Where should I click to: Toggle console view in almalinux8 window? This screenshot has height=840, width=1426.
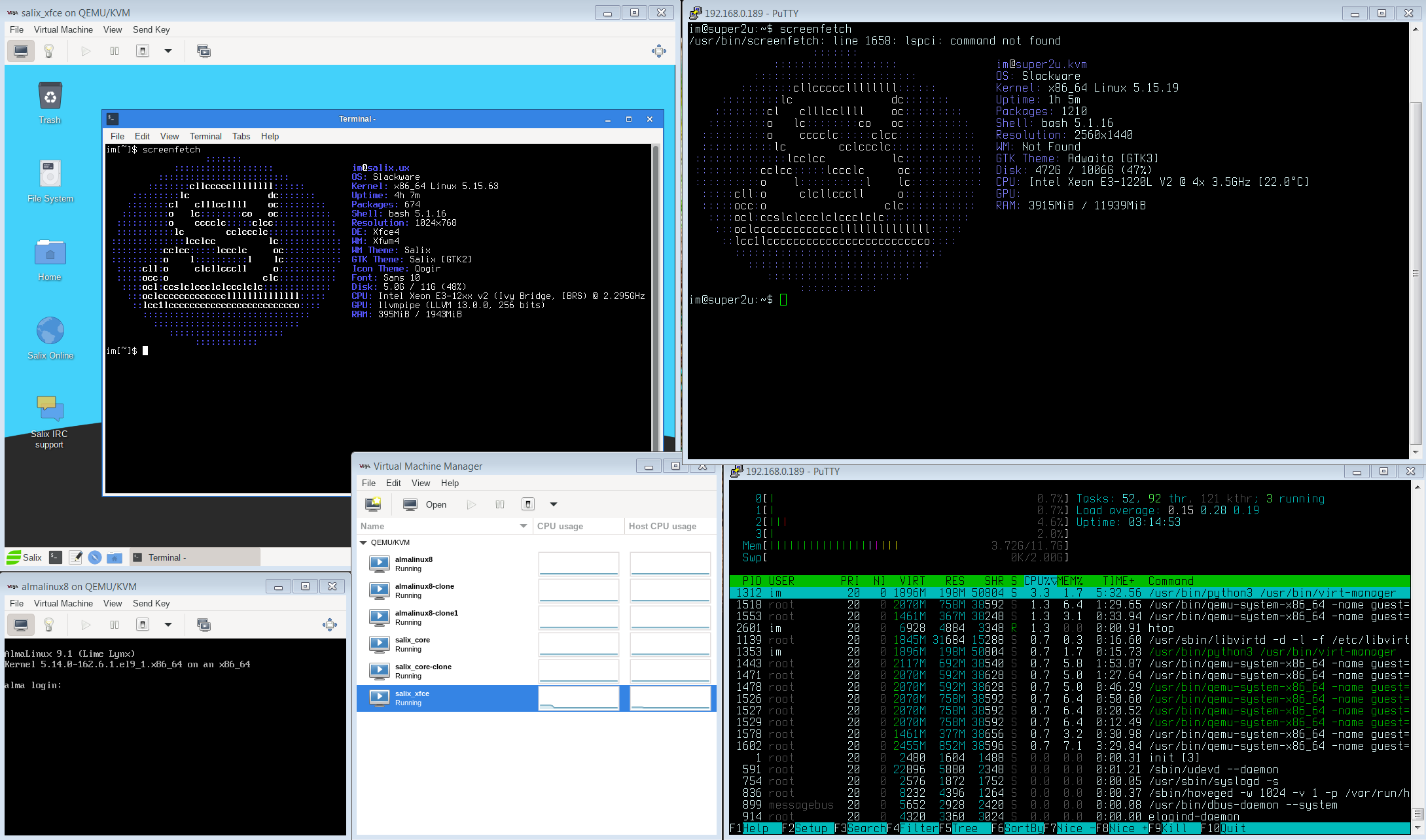[x=21, y=625]
